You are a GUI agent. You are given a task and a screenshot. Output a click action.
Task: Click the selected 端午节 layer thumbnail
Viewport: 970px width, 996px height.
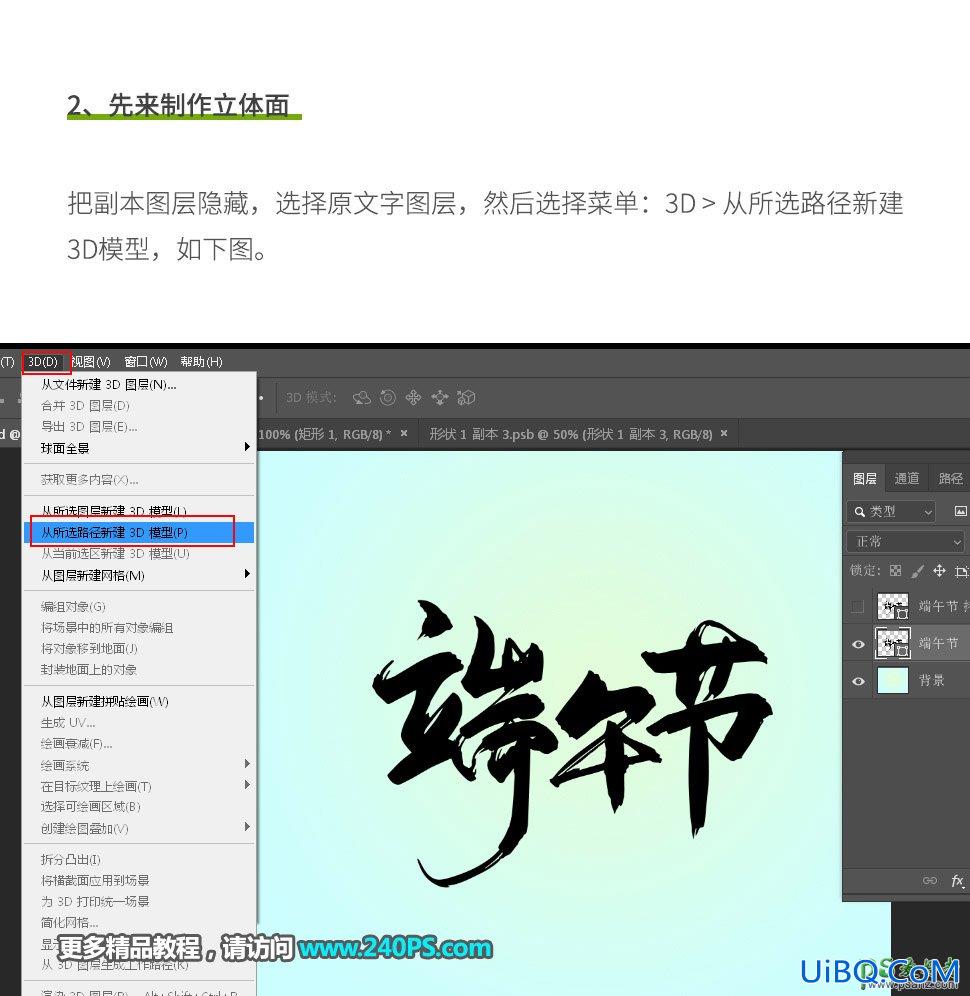click(893, 643)
